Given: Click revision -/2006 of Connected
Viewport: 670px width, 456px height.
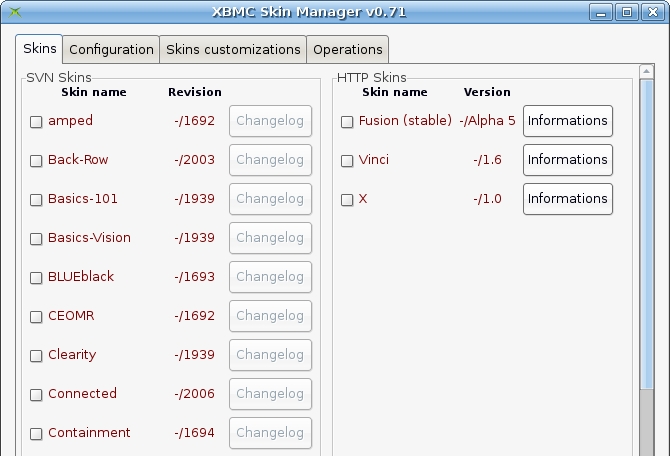Looking at the screenshot, I should pyautogui.click(x=194, y=394).
